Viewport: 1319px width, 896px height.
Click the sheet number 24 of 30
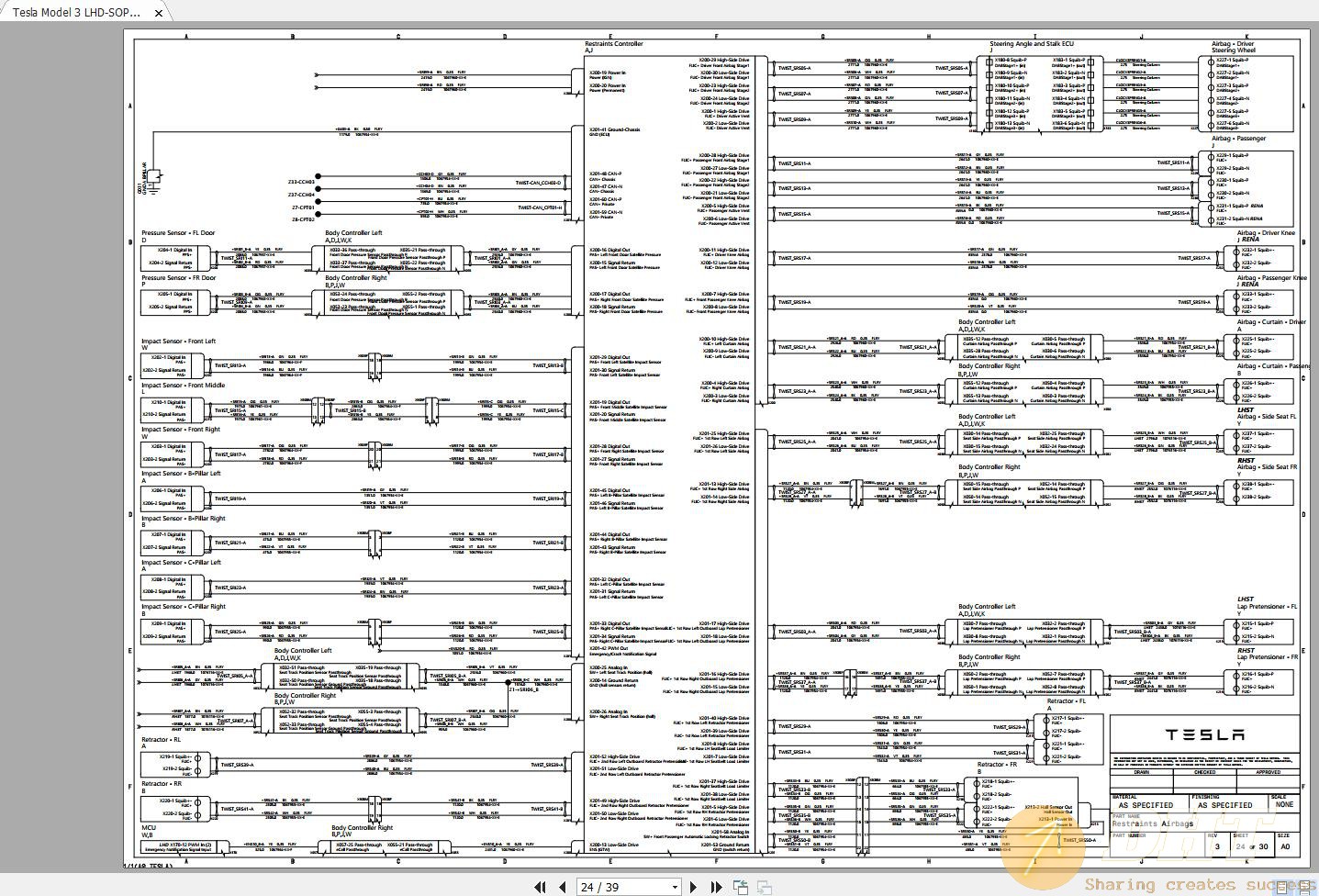[x=1252, y=846]
